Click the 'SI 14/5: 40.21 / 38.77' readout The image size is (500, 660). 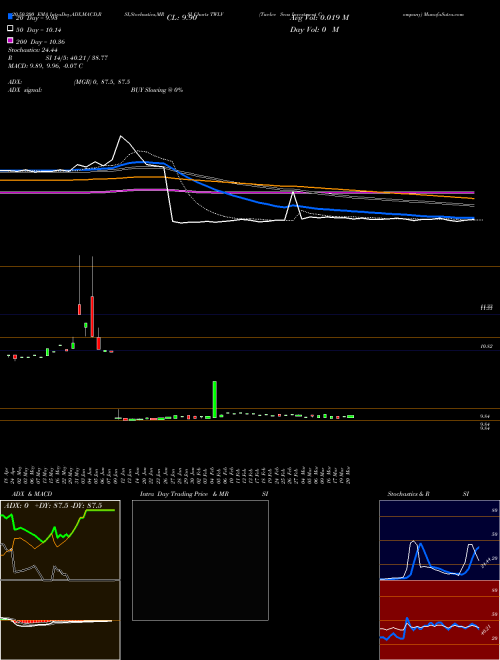[77, 58]
